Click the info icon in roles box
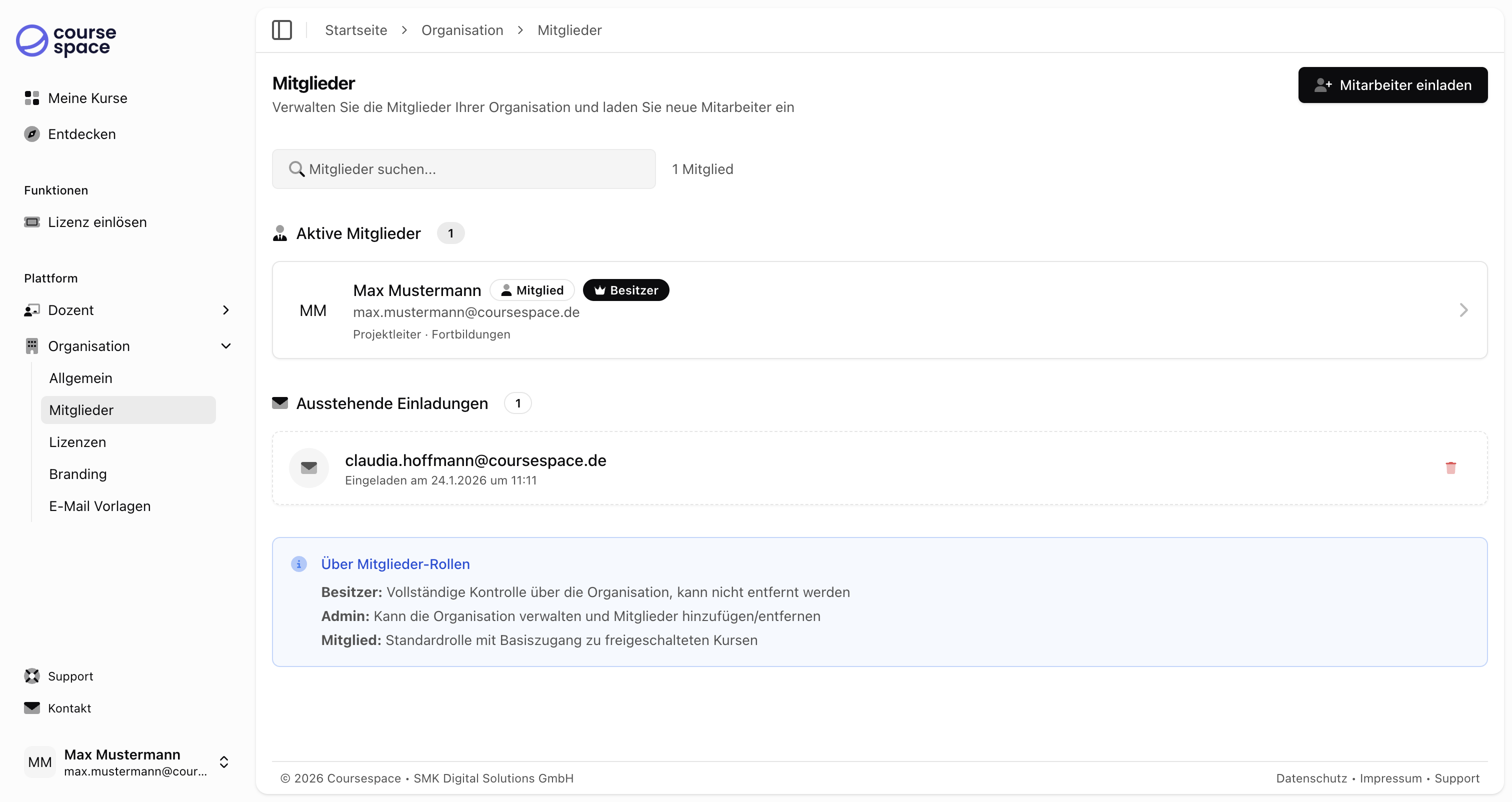The image size is (1512, 802). (299, 563)
